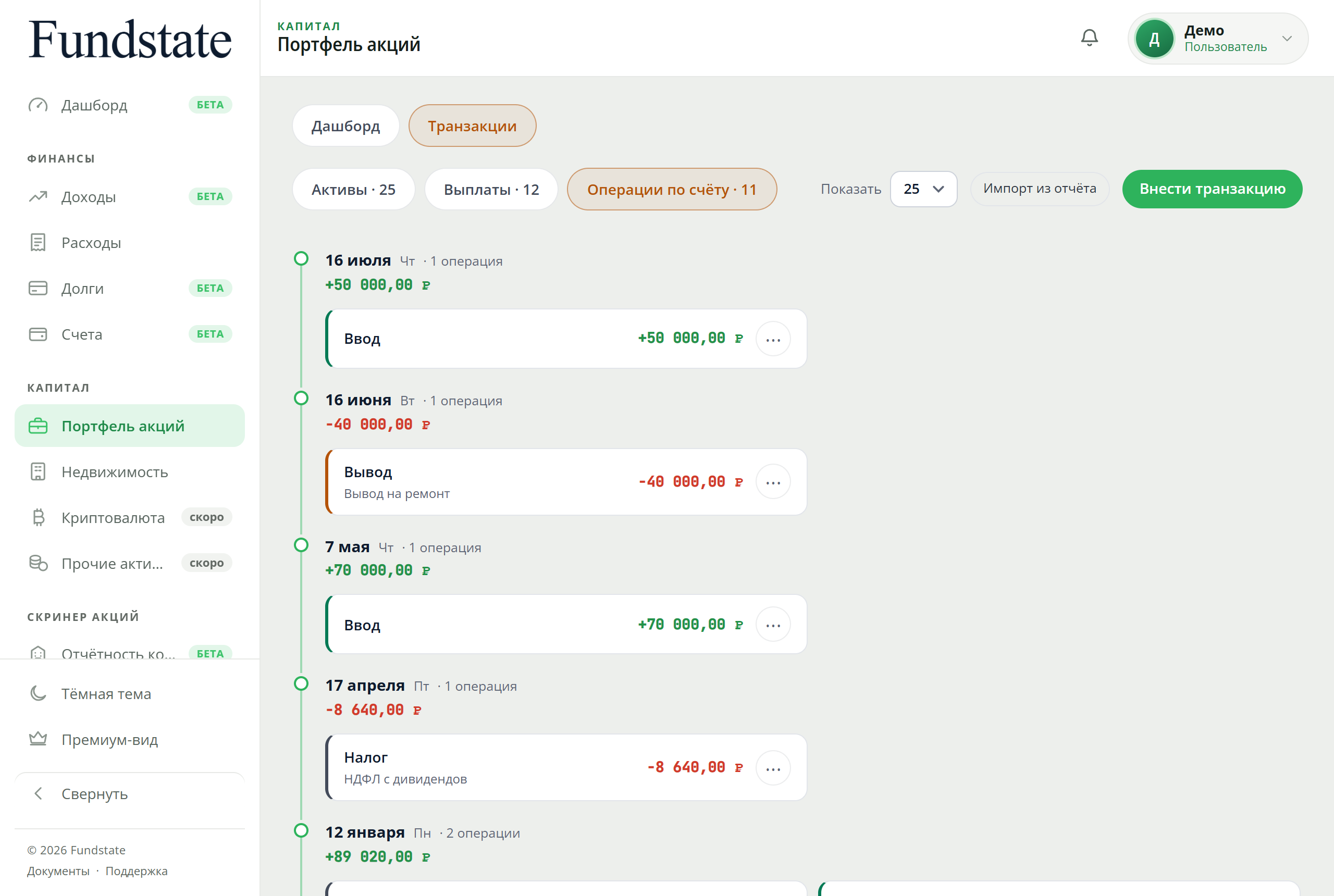Toggle Премиум-вид

[x=130, y=739]
